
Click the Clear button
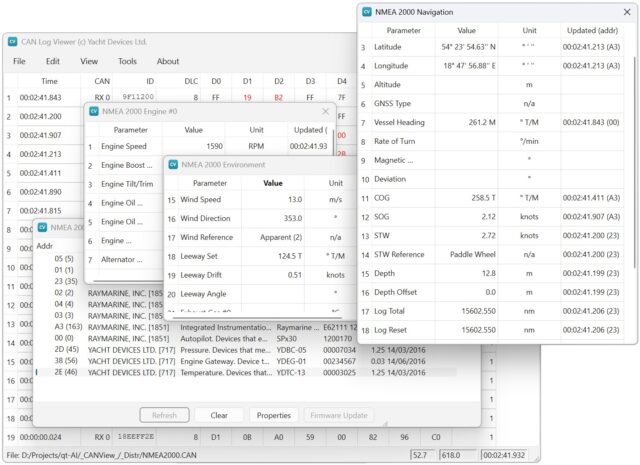click(x=219, y=415)
